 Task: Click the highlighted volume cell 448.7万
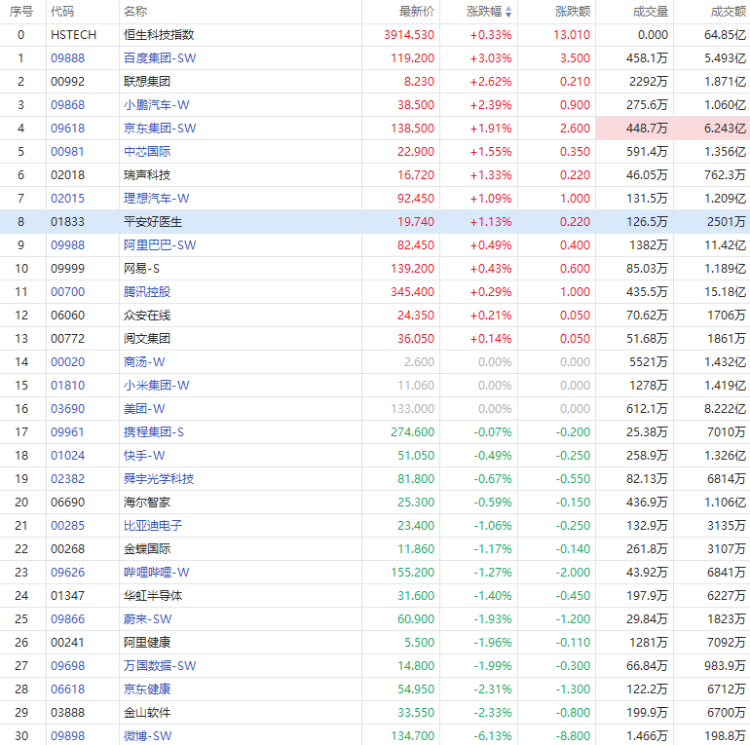(634, 128)
